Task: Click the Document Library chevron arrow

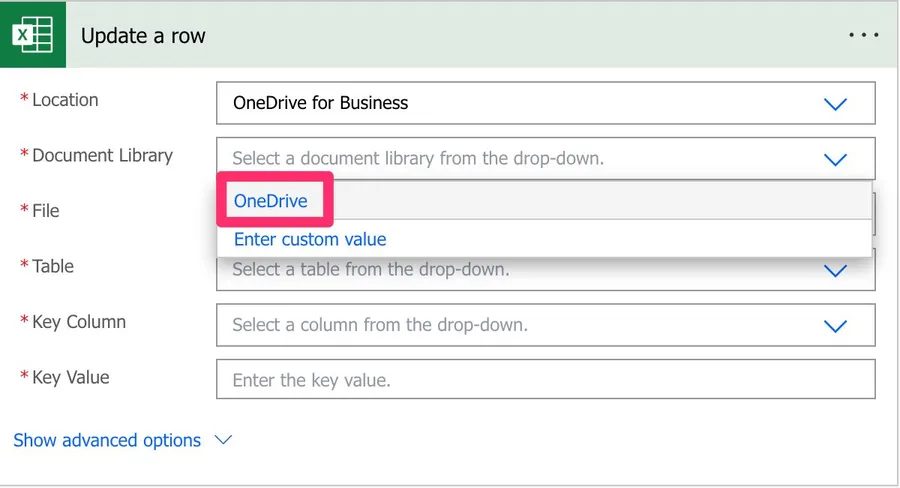Action: (x=834, y=159)
